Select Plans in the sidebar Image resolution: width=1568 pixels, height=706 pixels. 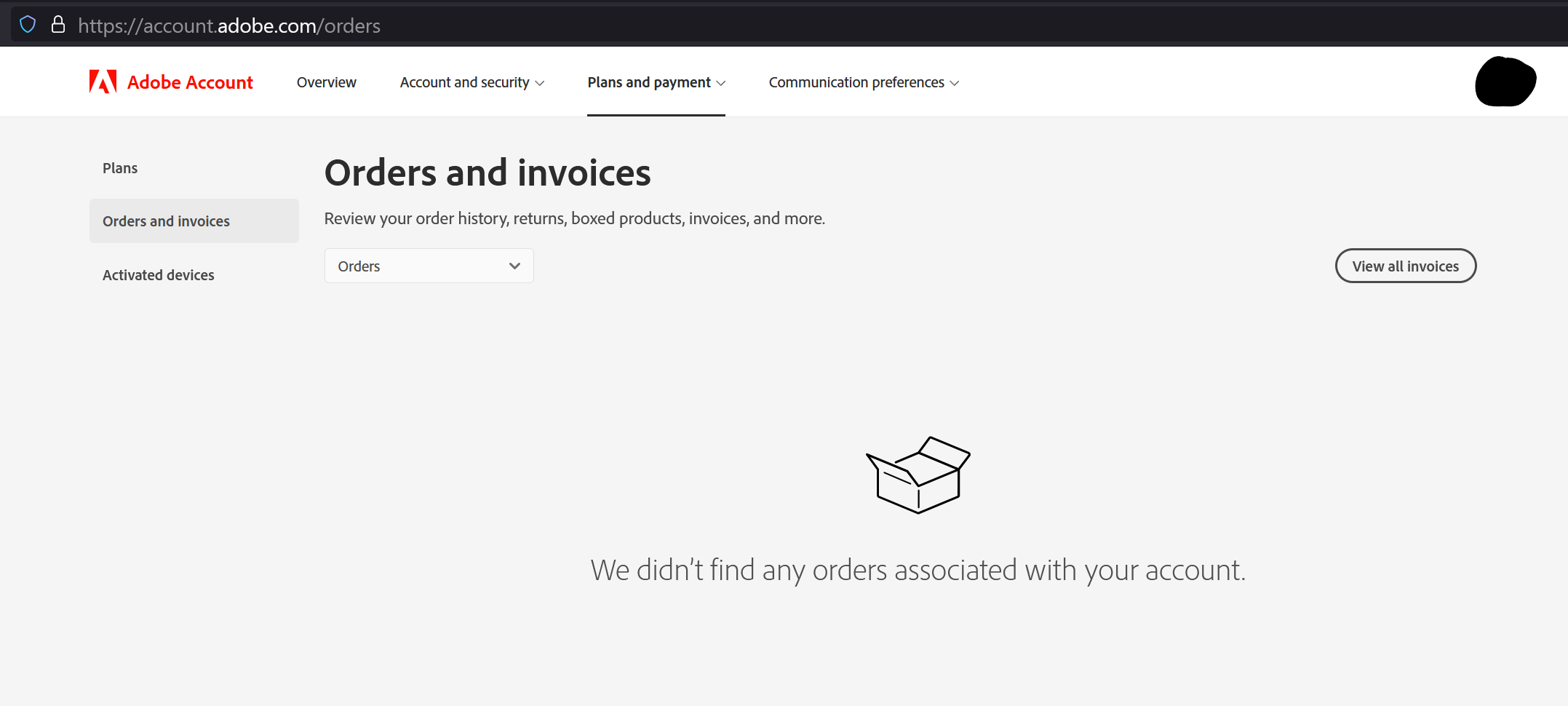120,167
